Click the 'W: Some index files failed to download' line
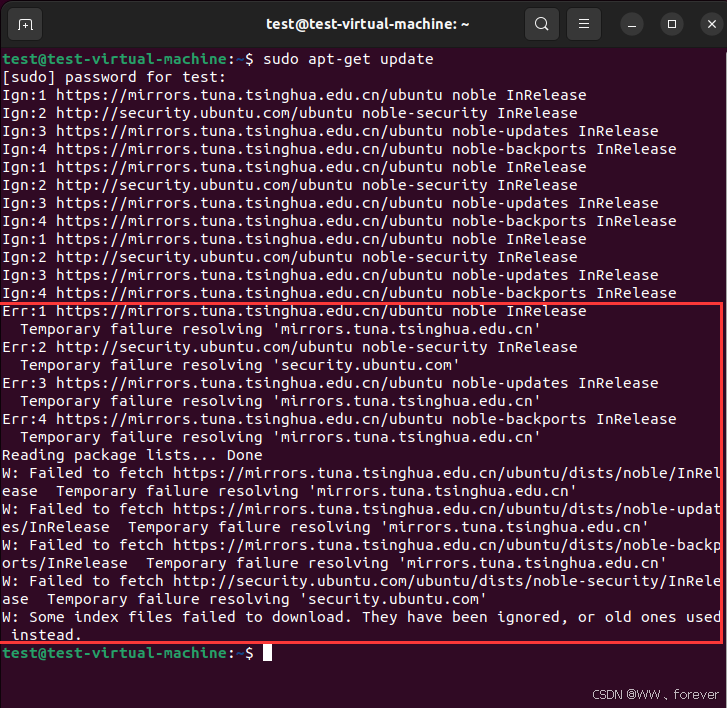Viewport: 727px width, 708px height. point(361,617)
